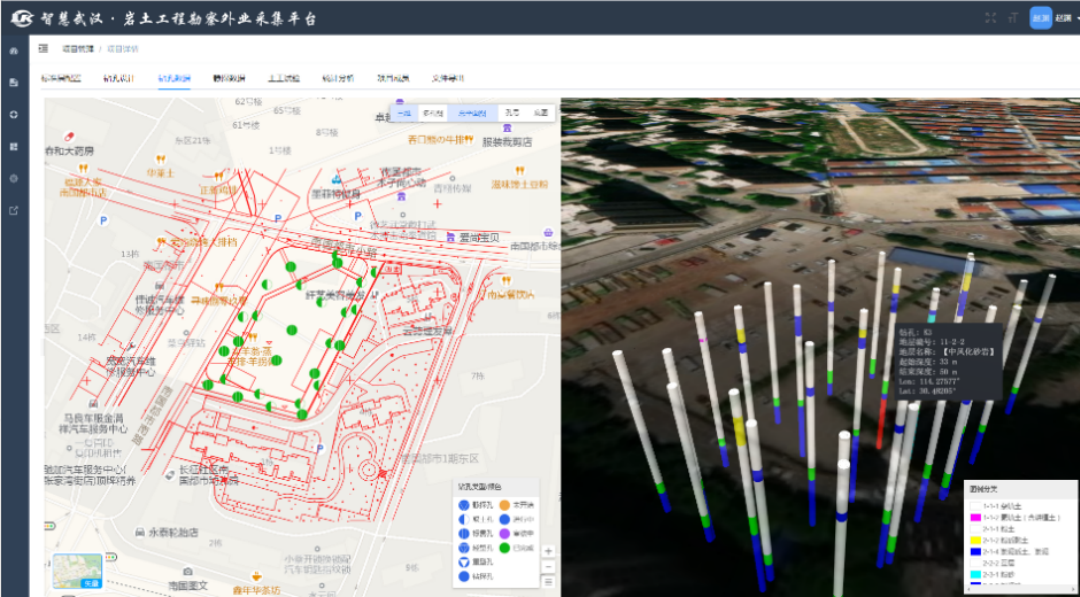Open the user avatar dropdown at top right
The image size is (1080, 597).
tap(1041, 18)
